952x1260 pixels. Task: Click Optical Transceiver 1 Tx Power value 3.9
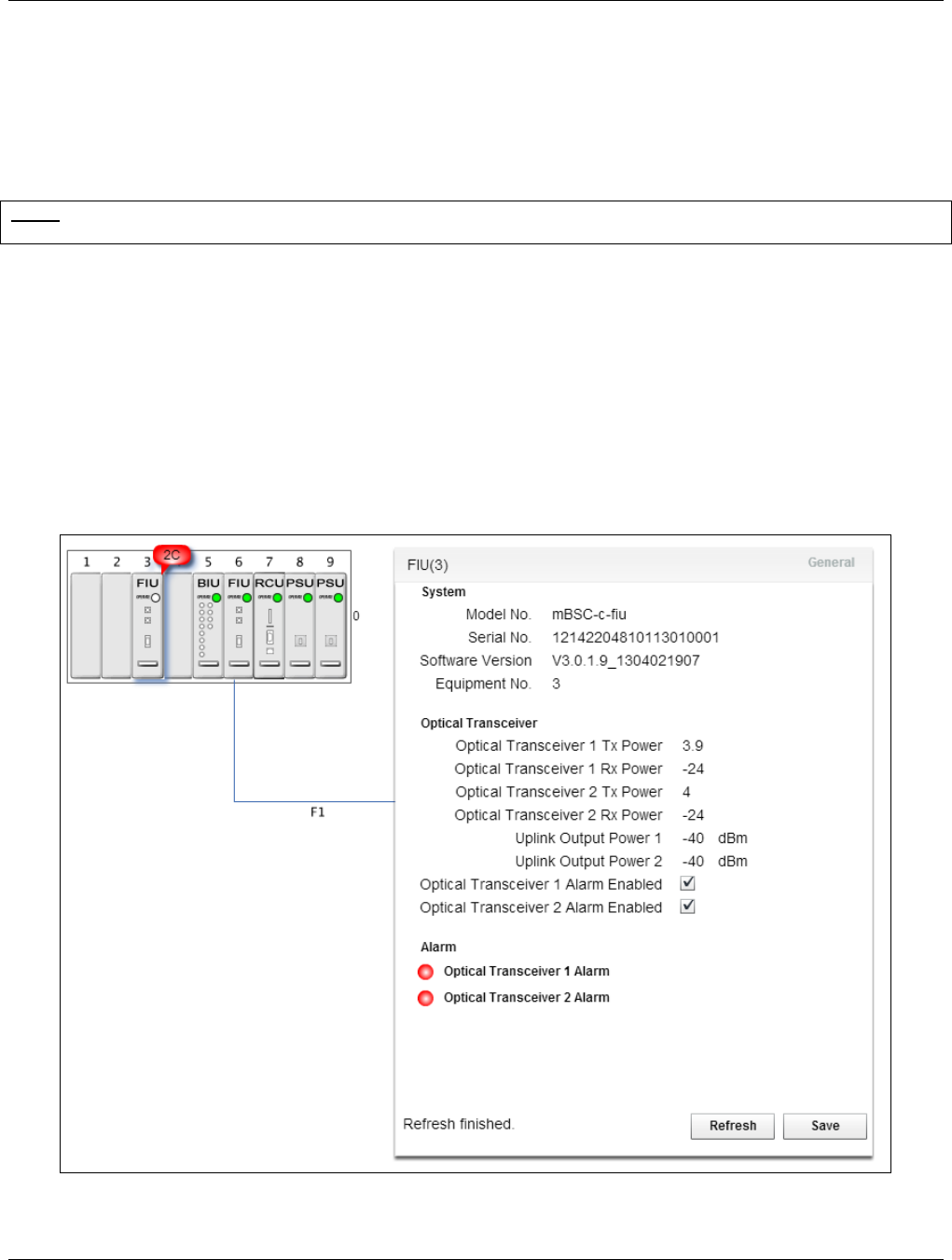[x=693, y=746]
